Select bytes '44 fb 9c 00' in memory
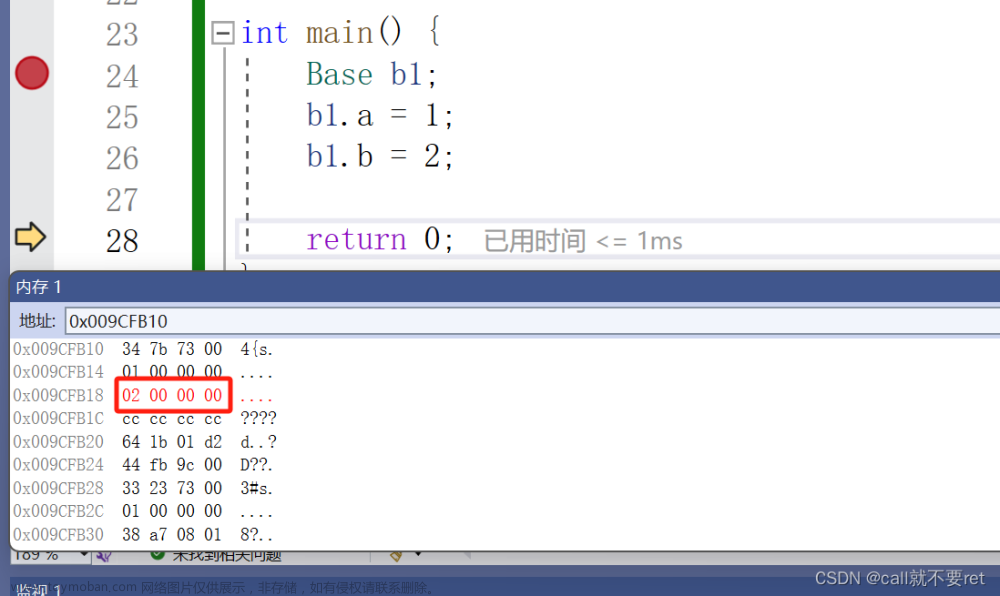The width and height of the screenshot is (1000, 596). (x=172, y=465)
